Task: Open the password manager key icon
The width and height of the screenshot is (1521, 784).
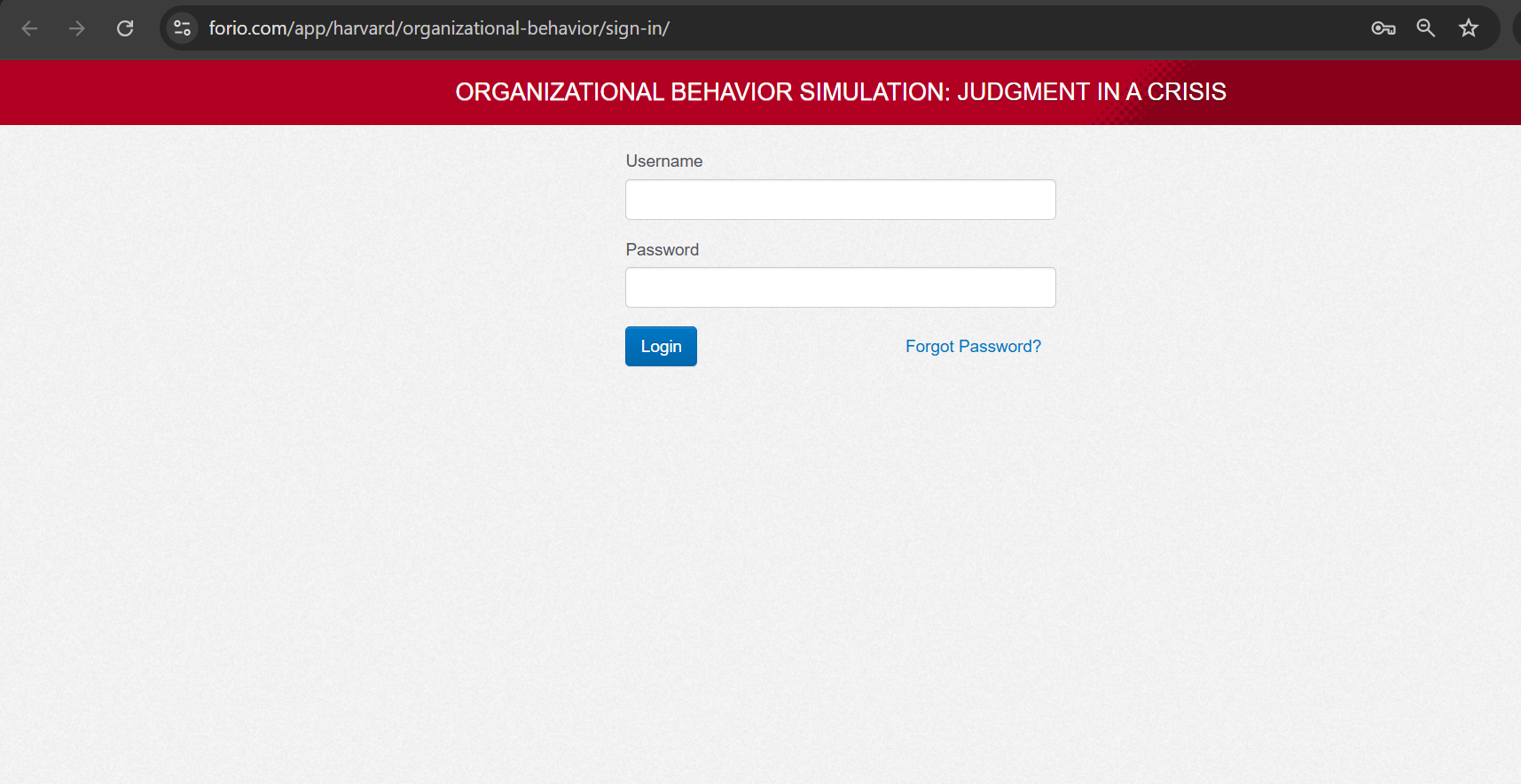Action: [x=1383, y=28]
